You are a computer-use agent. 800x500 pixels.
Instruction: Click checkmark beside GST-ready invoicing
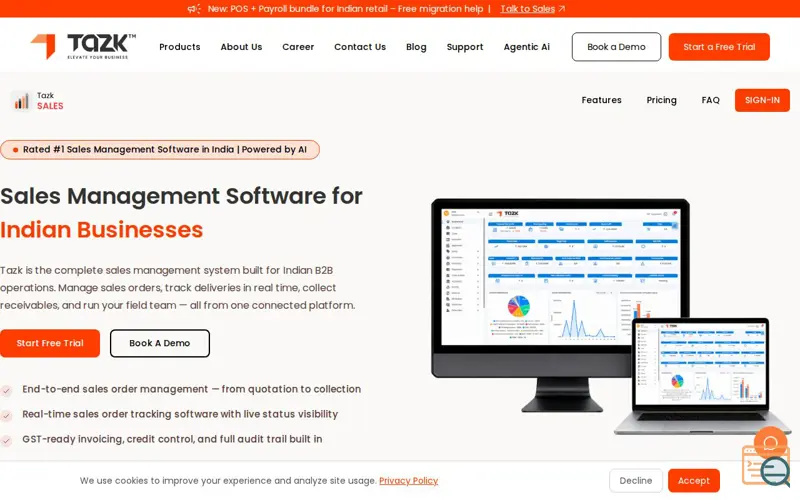6,441
